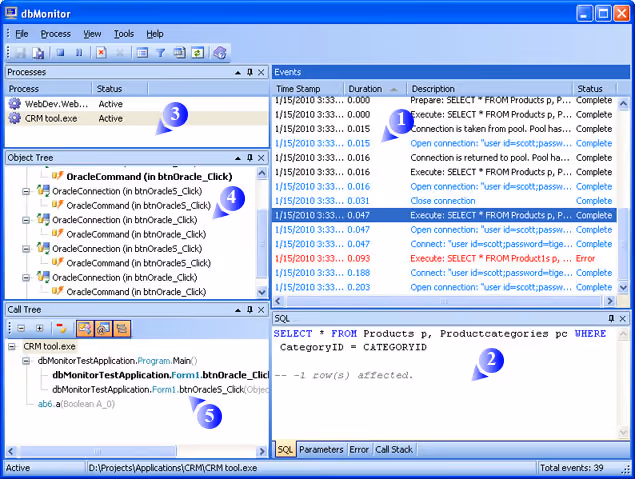This screenshot has height=479, width=635.
Task: Open the Tools menu
Action: coord(124,34)
